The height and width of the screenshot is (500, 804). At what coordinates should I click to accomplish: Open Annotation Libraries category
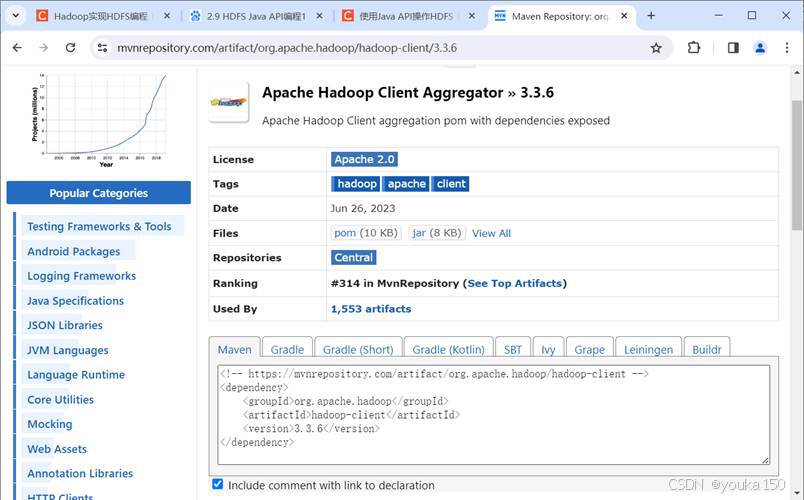80,473
